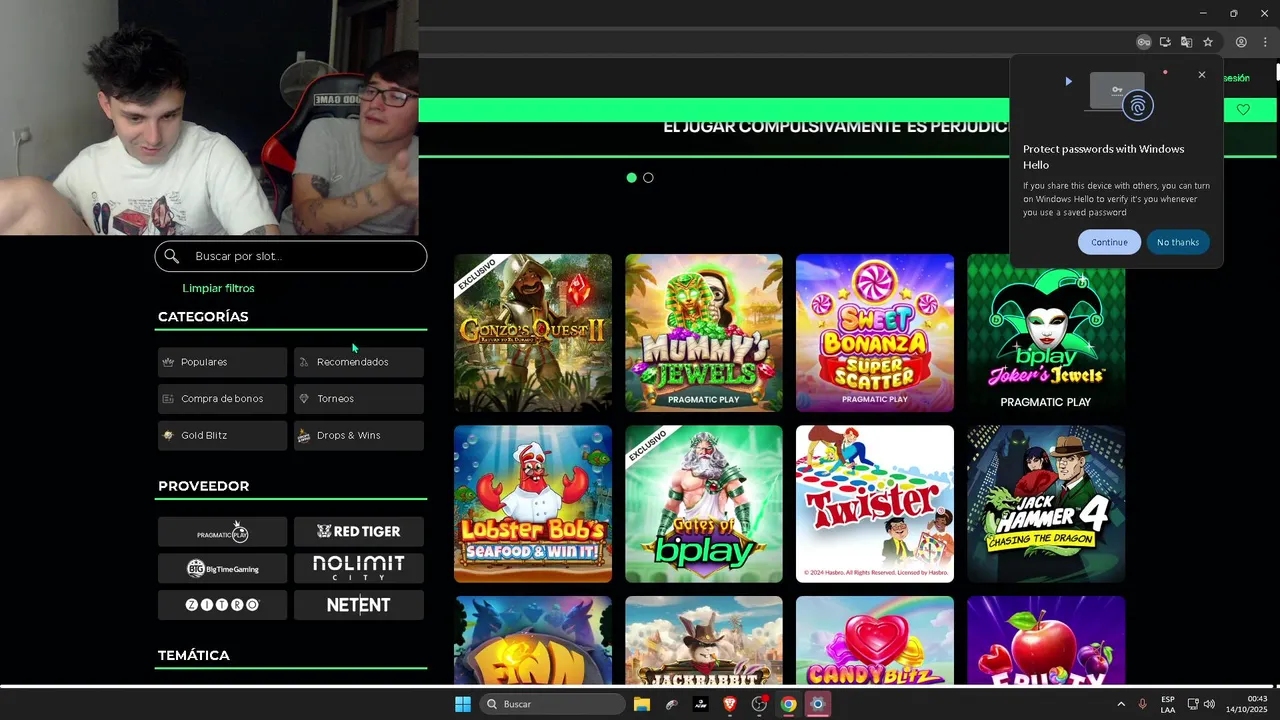Filter by Zitro provider
The height and width of the screenshot is (720, 1280).
[222, 605]
